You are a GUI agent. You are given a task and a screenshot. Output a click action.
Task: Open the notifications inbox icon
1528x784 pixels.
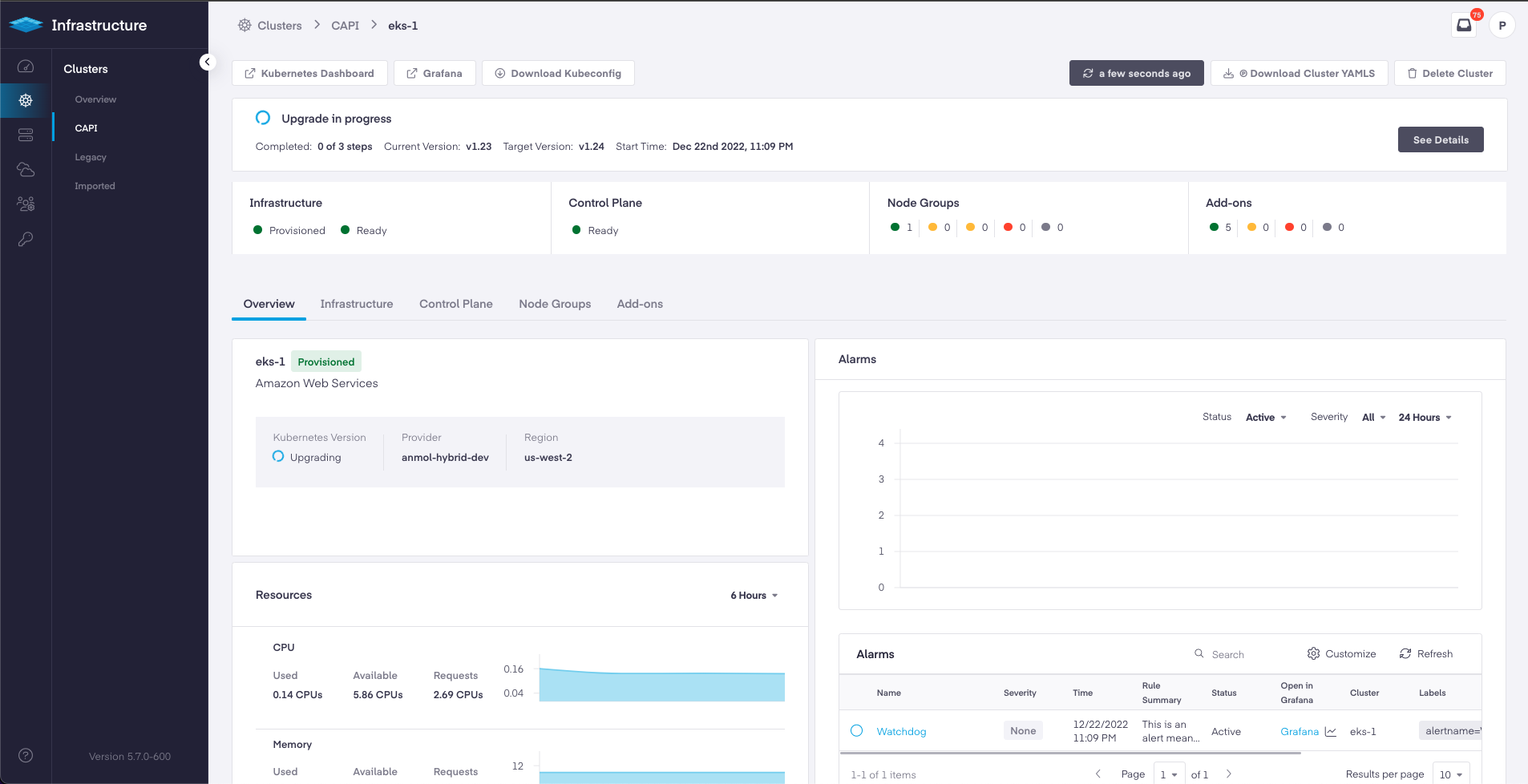pos(1464,25)
